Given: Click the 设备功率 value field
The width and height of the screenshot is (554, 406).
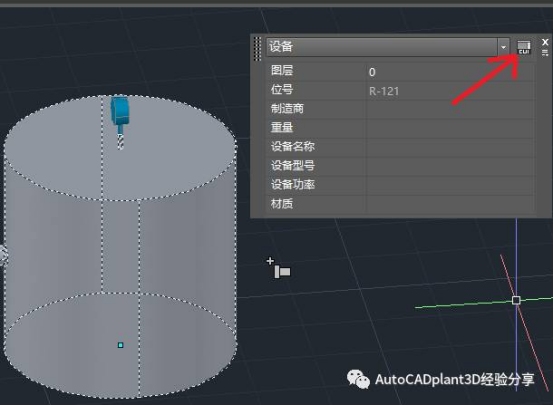Looking at the screenshot, I should tap(450, 186).
